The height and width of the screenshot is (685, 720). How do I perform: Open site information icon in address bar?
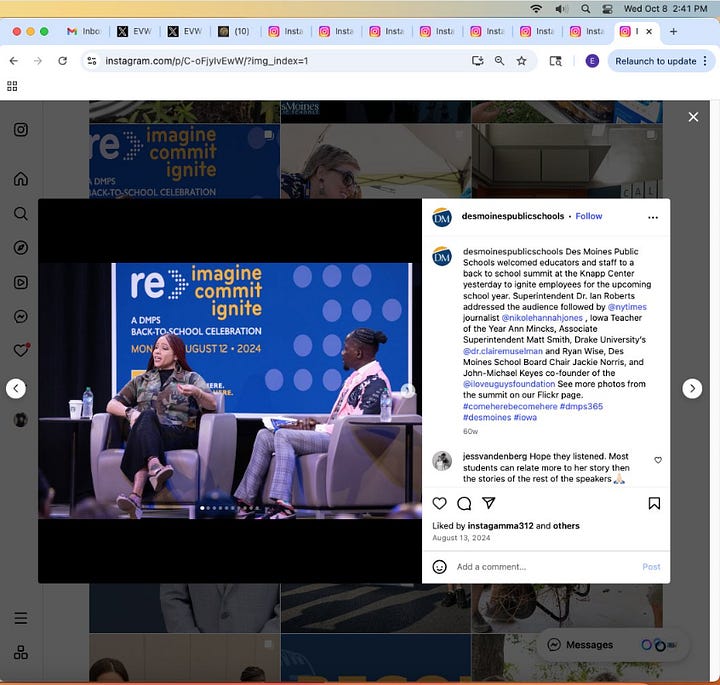tap(92, 61)
